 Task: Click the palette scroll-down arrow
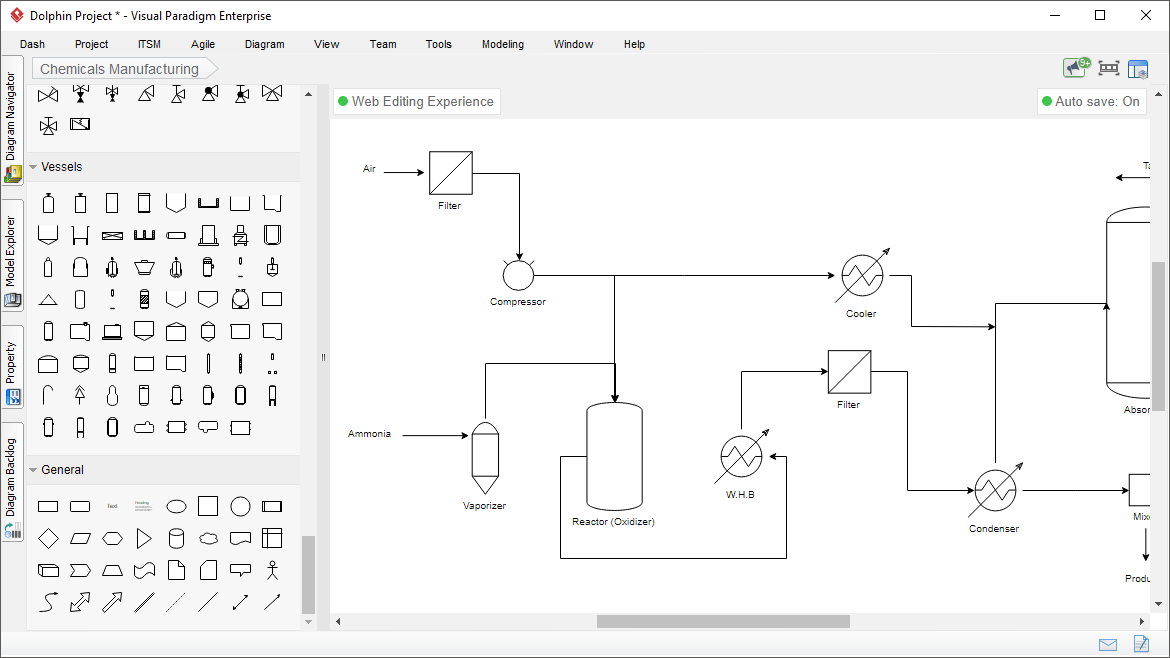point(308,621)
